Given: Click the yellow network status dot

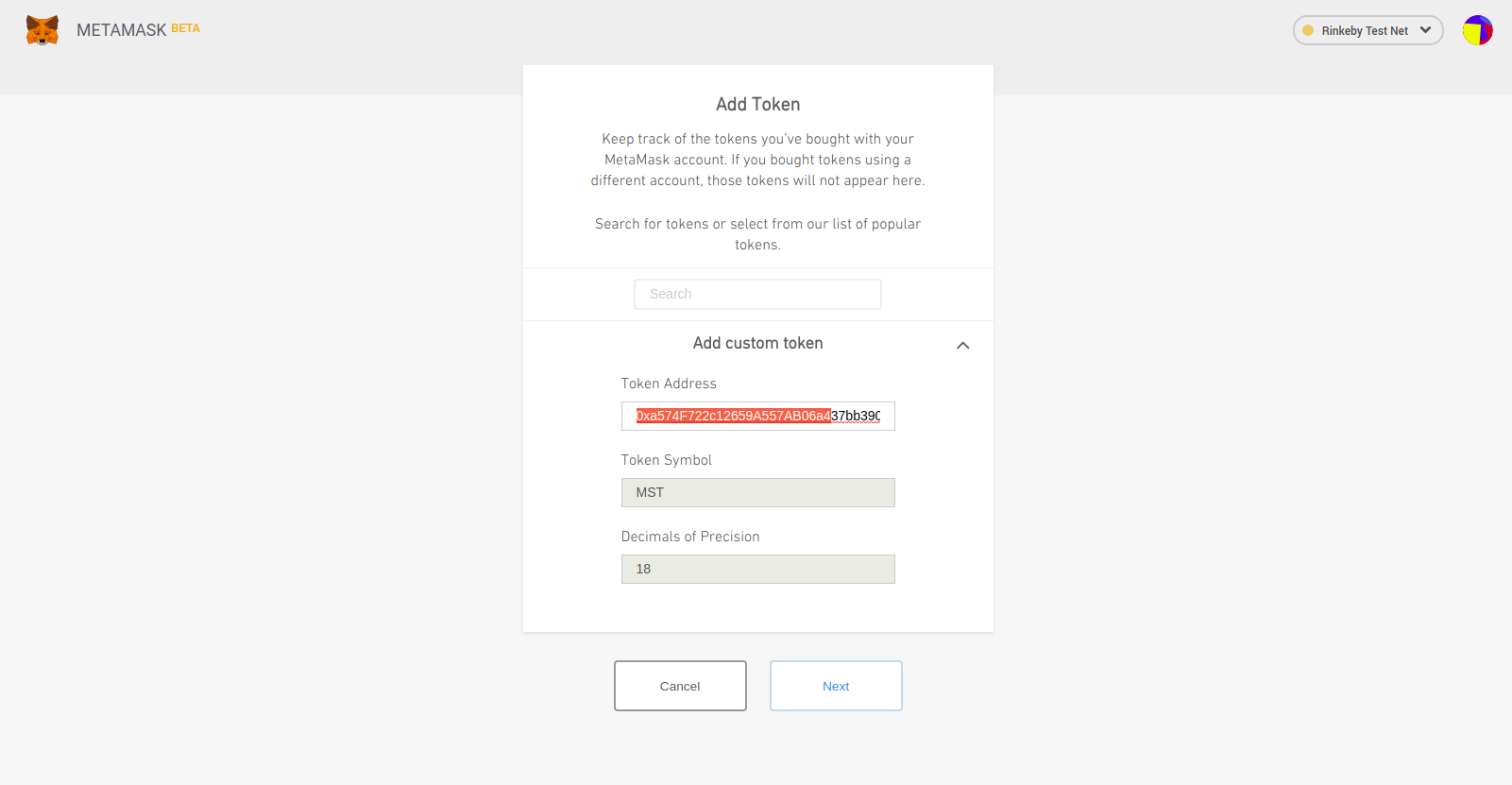Looking at the screenshot, I should pos(1308,30).
